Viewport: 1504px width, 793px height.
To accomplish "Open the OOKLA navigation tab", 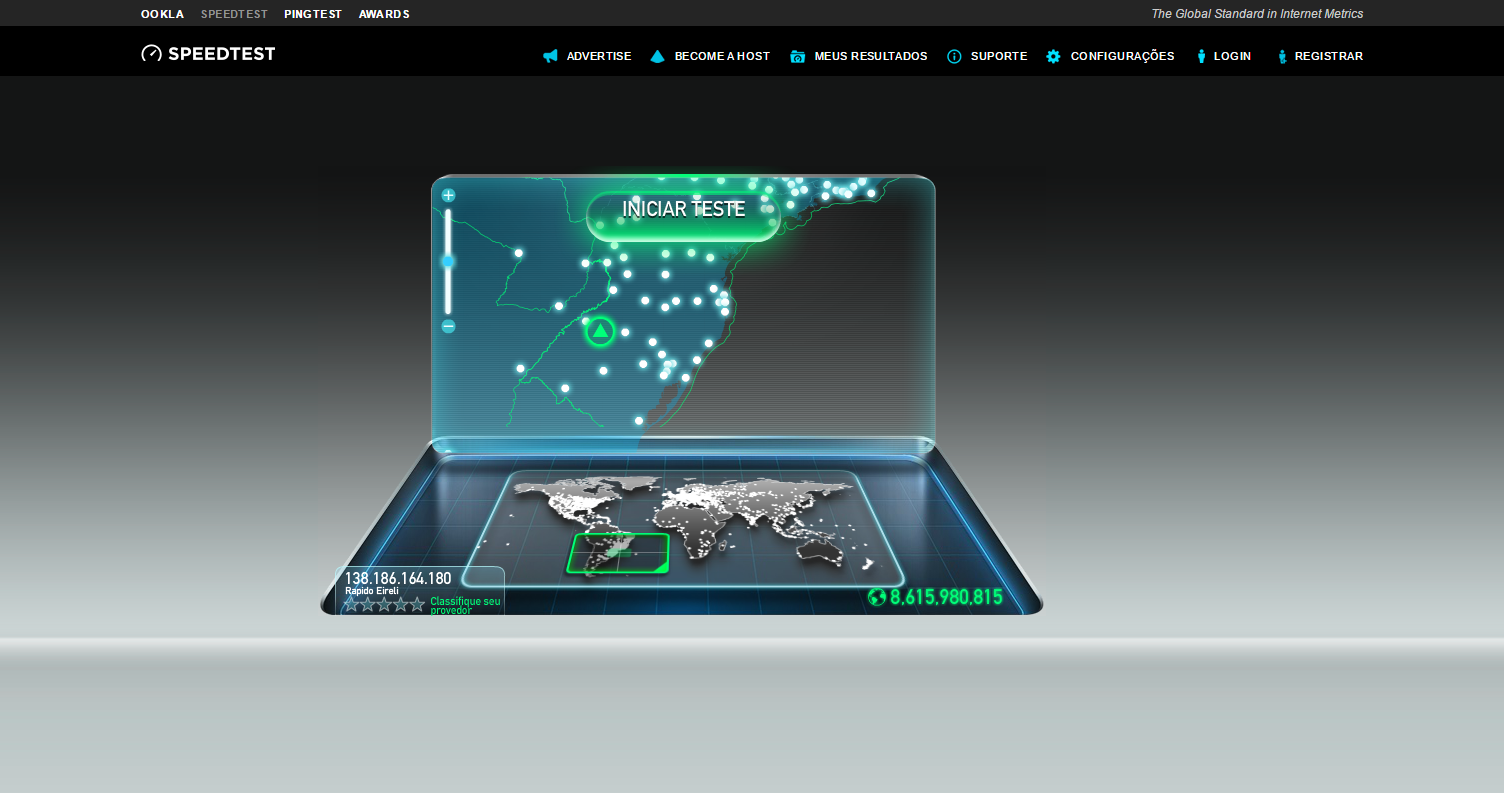I will [161, 14].
